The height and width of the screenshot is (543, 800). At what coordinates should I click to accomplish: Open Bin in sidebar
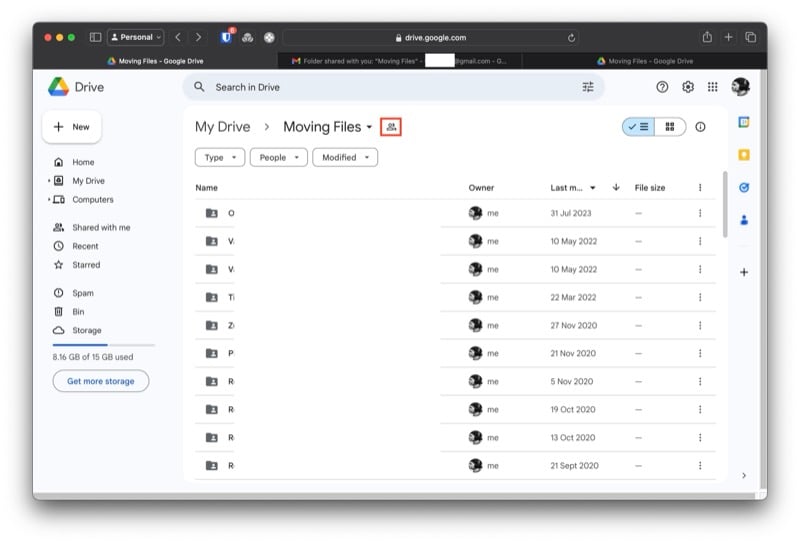pyautogui.click(x=78, y=312)
